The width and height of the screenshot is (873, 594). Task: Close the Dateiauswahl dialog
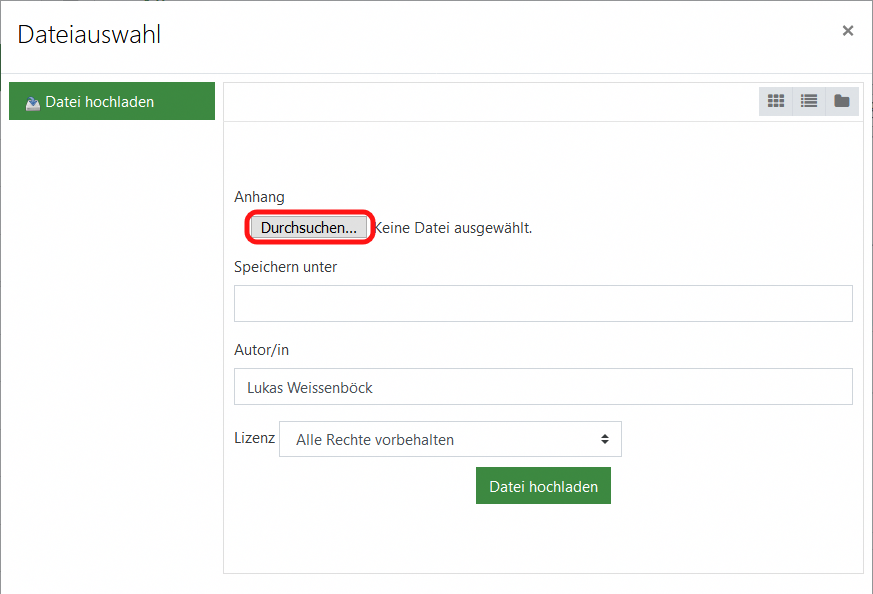click(848, 31)
